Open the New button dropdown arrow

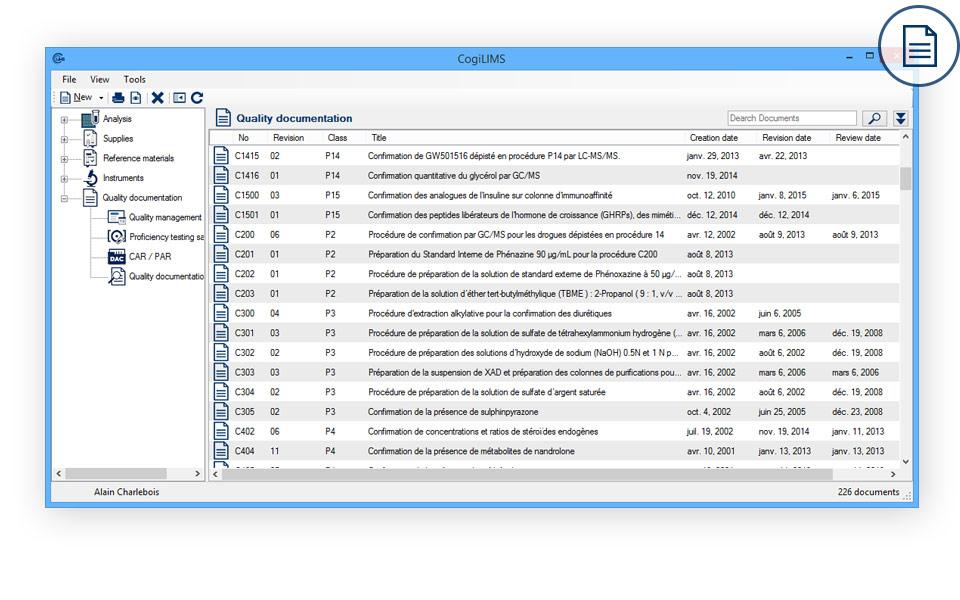100,97
